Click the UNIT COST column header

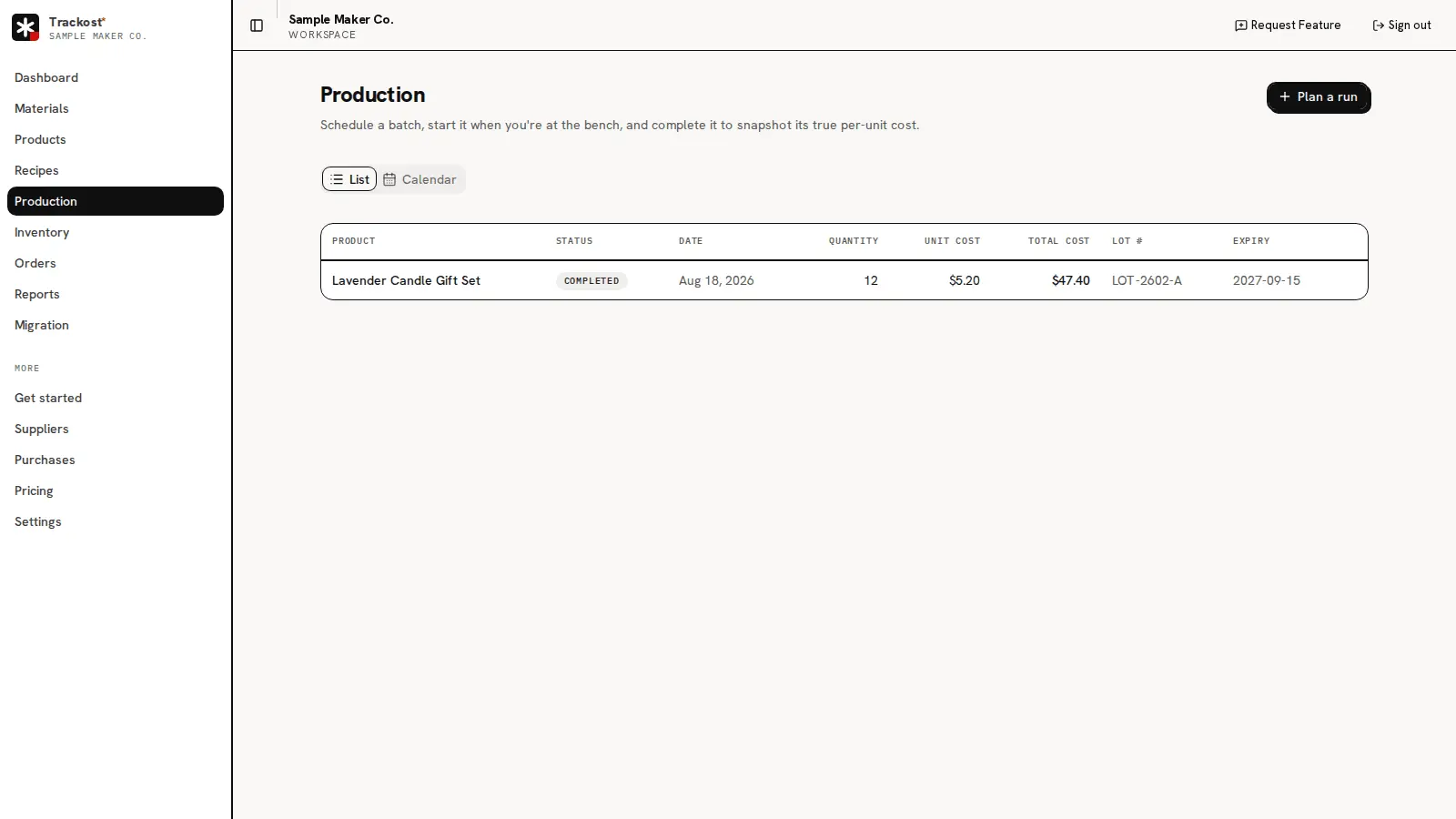[x=953, y=241]
